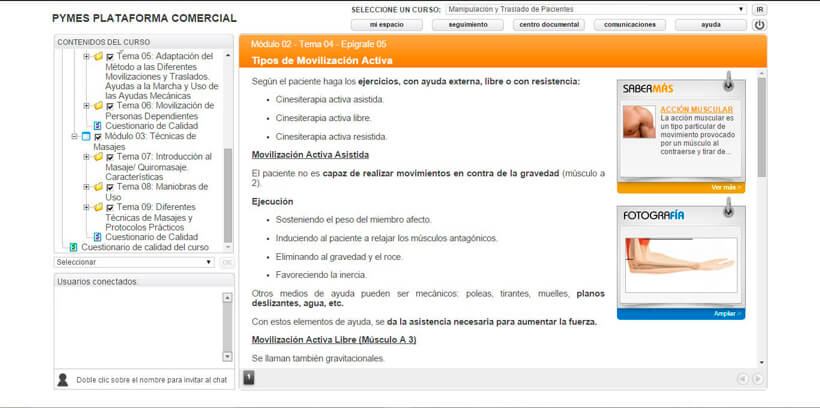Collapse the Módulo 03 tree node
820x408 pixels.
[75, 137]
